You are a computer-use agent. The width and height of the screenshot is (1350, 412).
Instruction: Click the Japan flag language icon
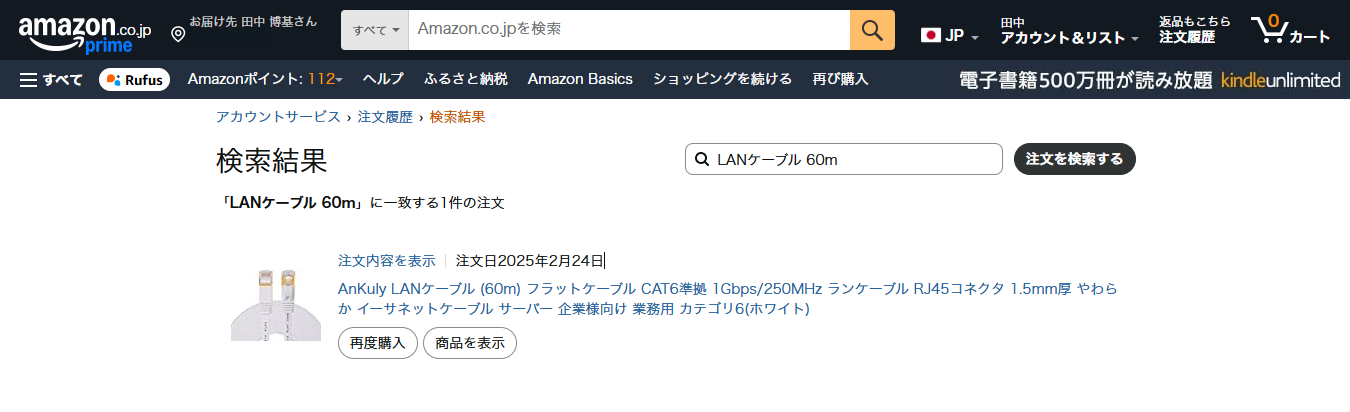(x=931, y=36)
